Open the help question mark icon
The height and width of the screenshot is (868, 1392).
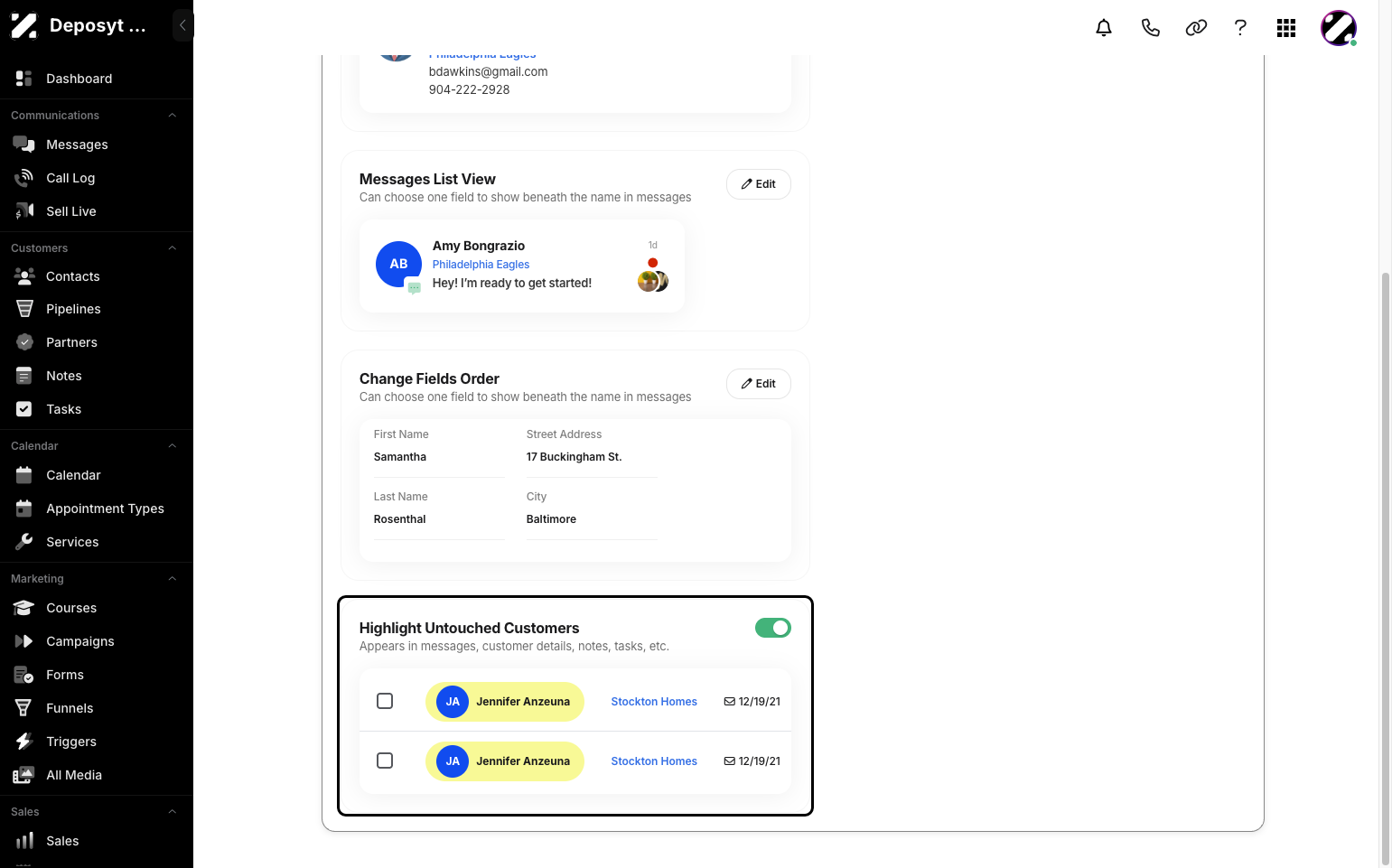point(1240,28)
